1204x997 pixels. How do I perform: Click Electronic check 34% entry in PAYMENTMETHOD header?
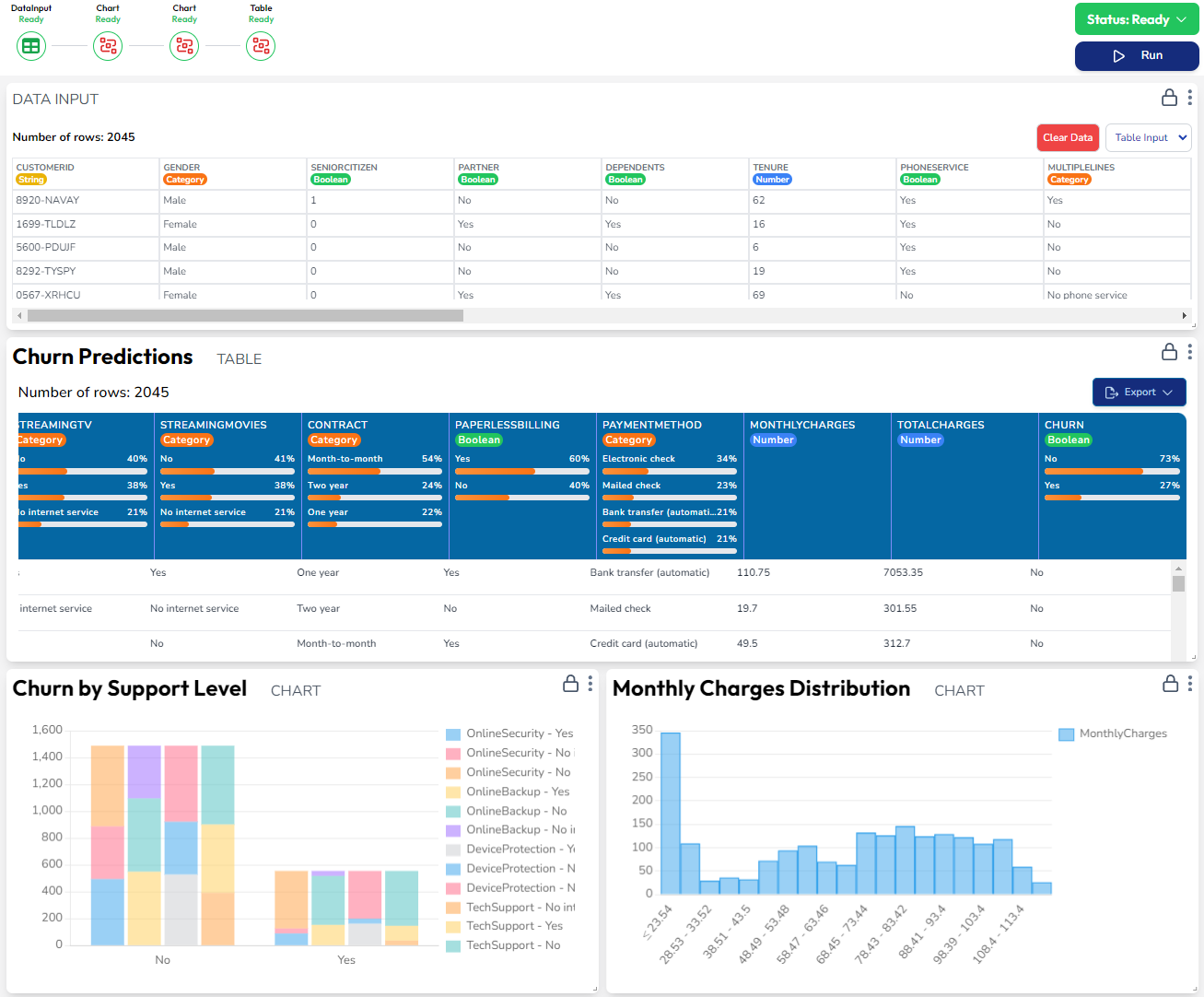670,463
